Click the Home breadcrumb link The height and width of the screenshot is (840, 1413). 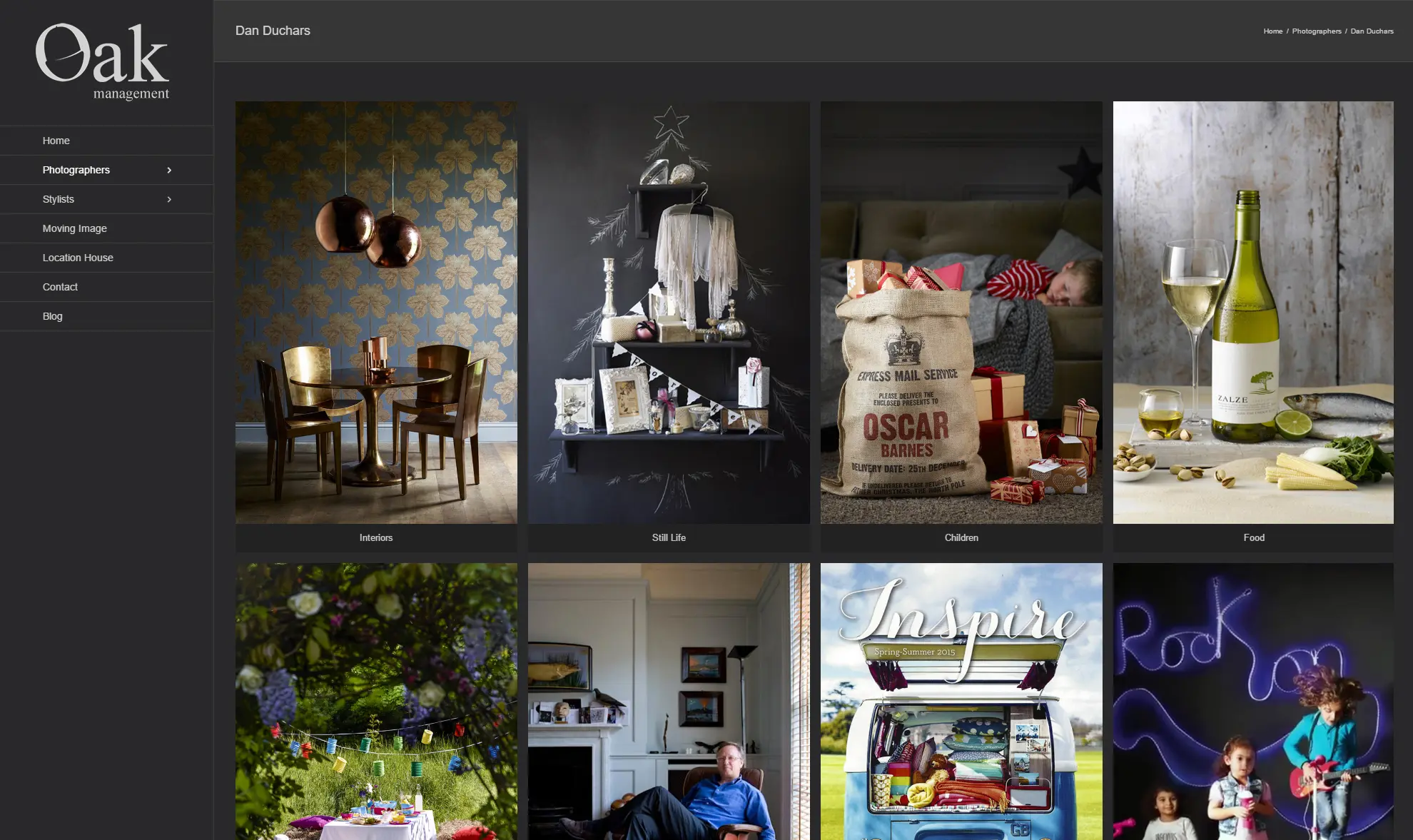[1272, 31]
